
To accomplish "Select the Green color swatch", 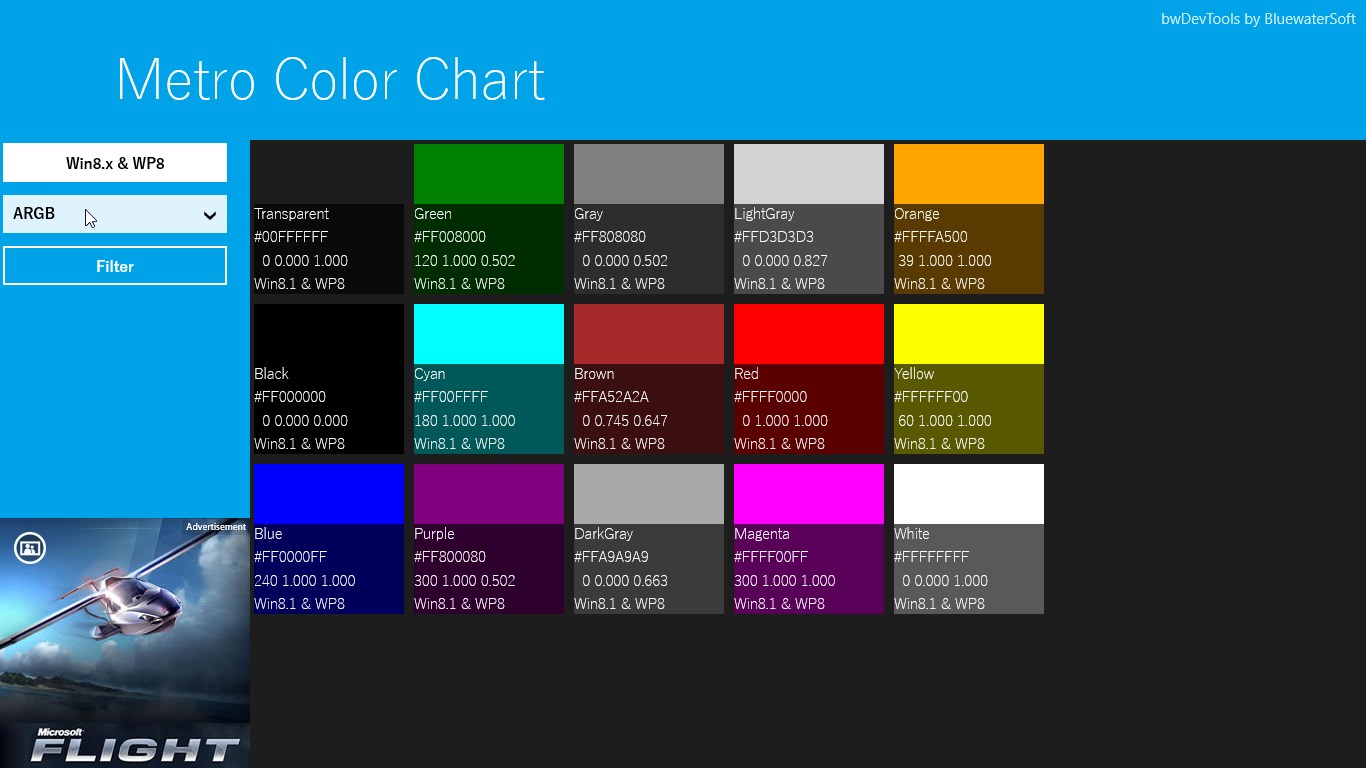I will tap(488, 175).
